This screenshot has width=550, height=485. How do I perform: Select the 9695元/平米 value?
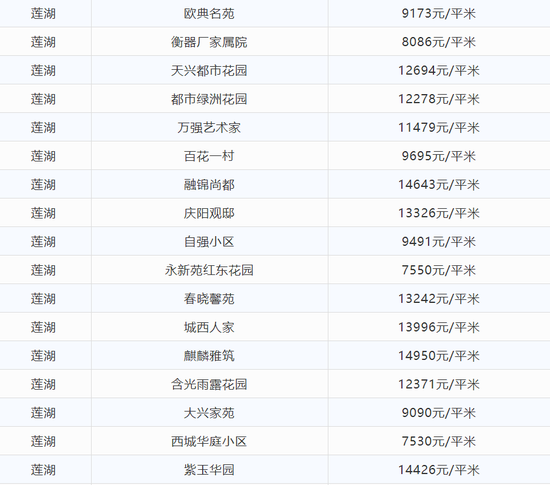pyautogui.click(x=439, y=156)
